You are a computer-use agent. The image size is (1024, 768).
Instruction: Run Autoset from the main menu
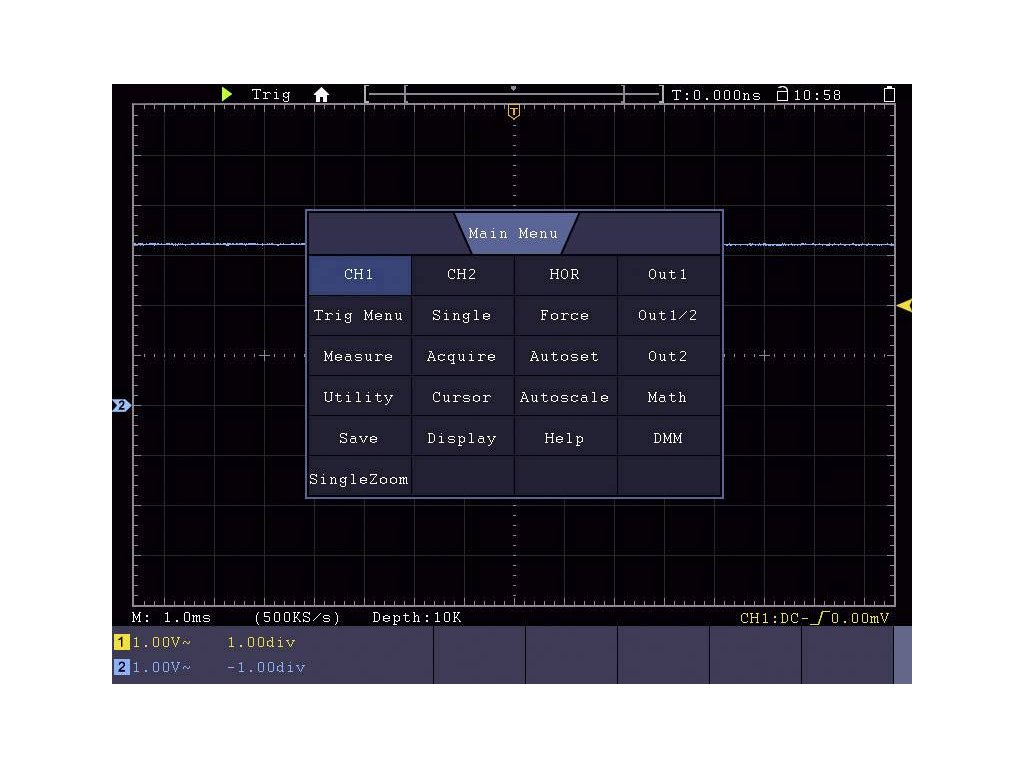point(565,357)
